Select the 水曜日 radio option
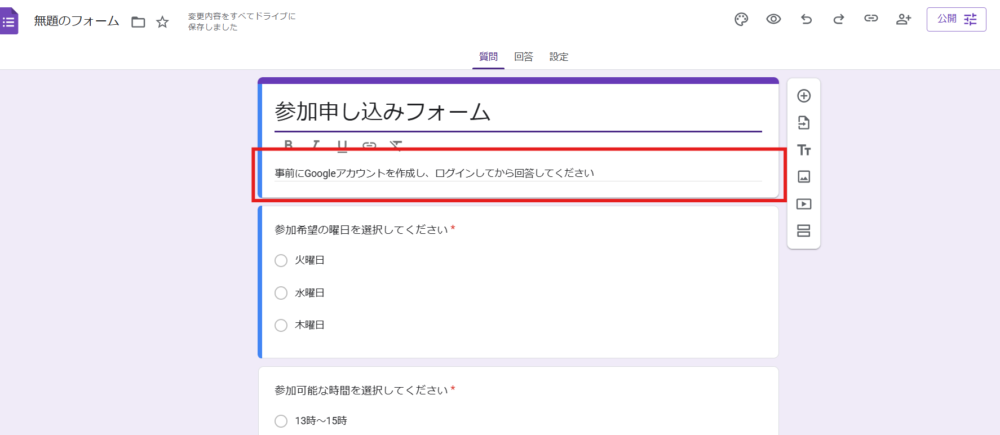 click(280, 293)
